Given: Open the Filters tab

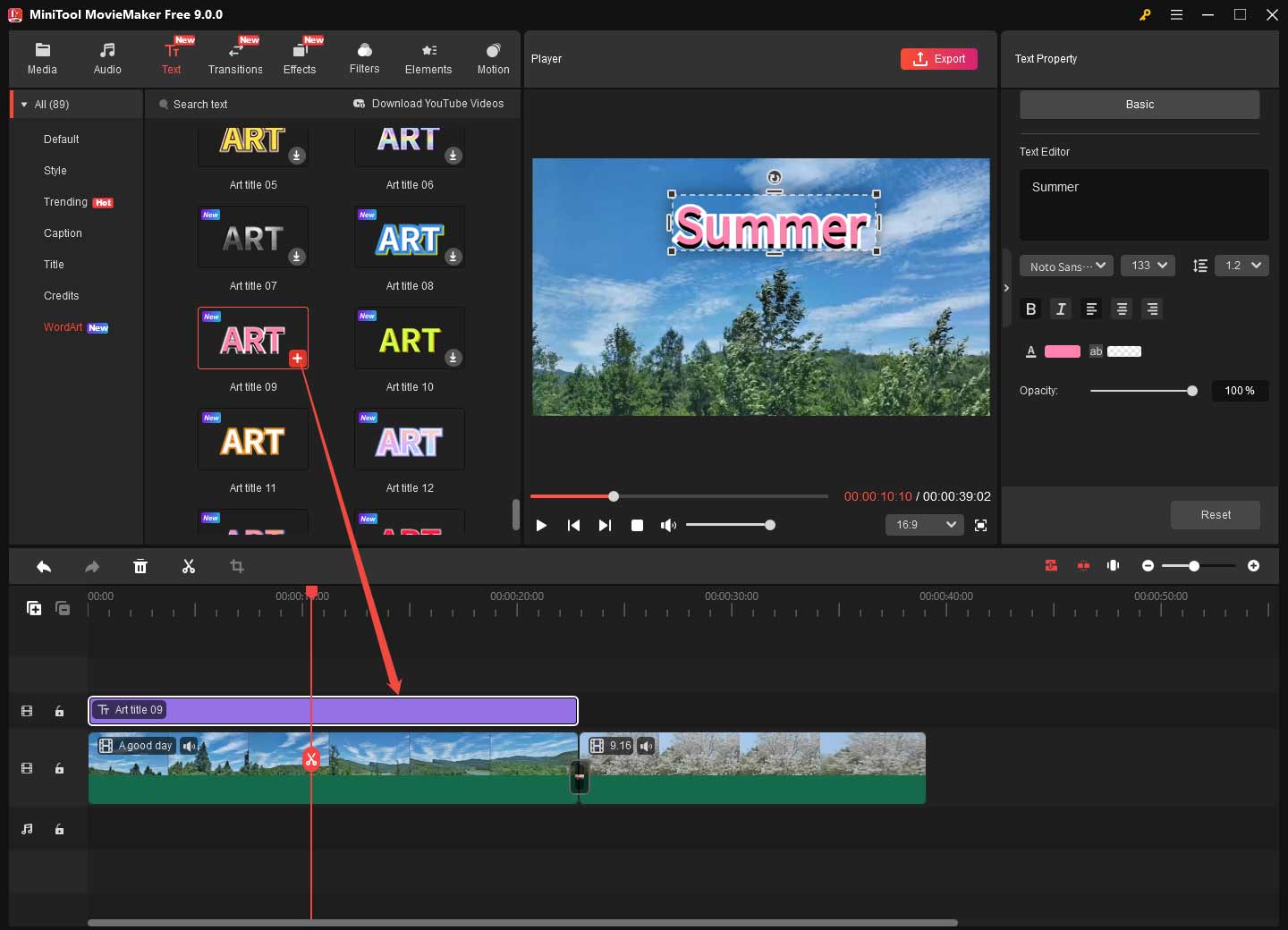Looking at the screenshot, I should 364,59.
